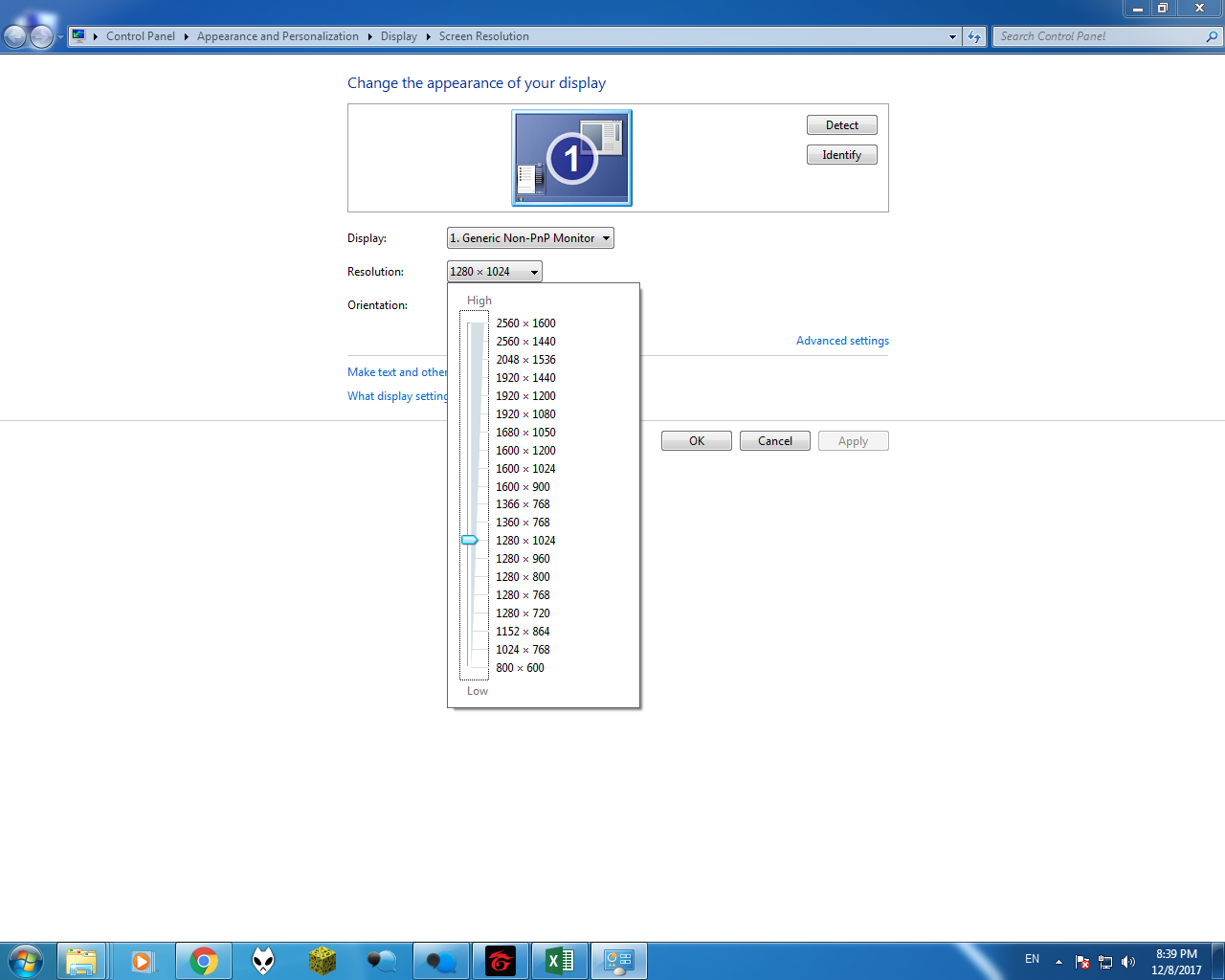Expand the arrow after Display breadcrumb
1225x980 pixels.
coord(428,36)
